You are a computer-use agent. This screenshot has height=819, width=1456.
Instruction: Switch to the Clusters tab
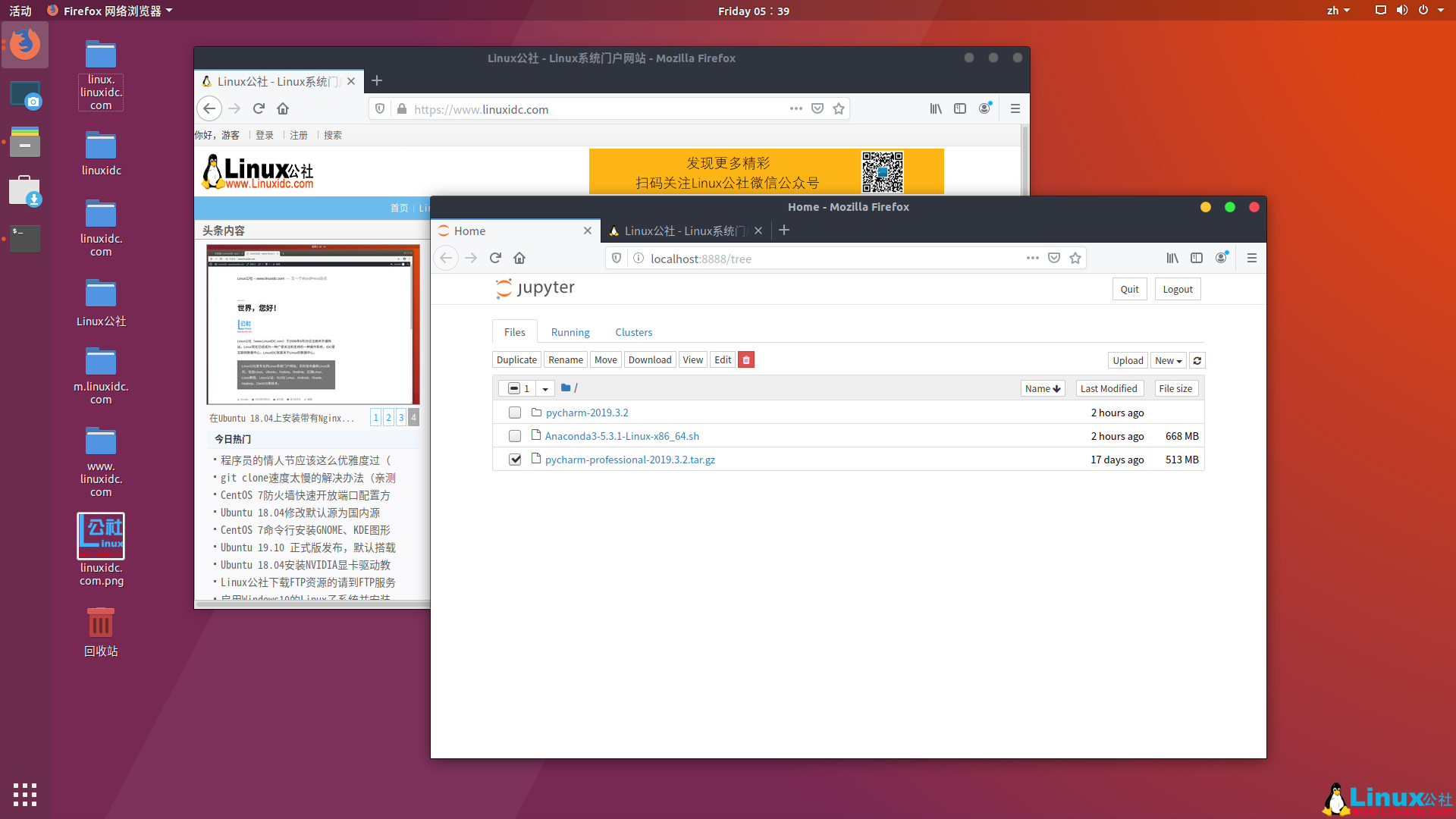[x=634, y=332]
